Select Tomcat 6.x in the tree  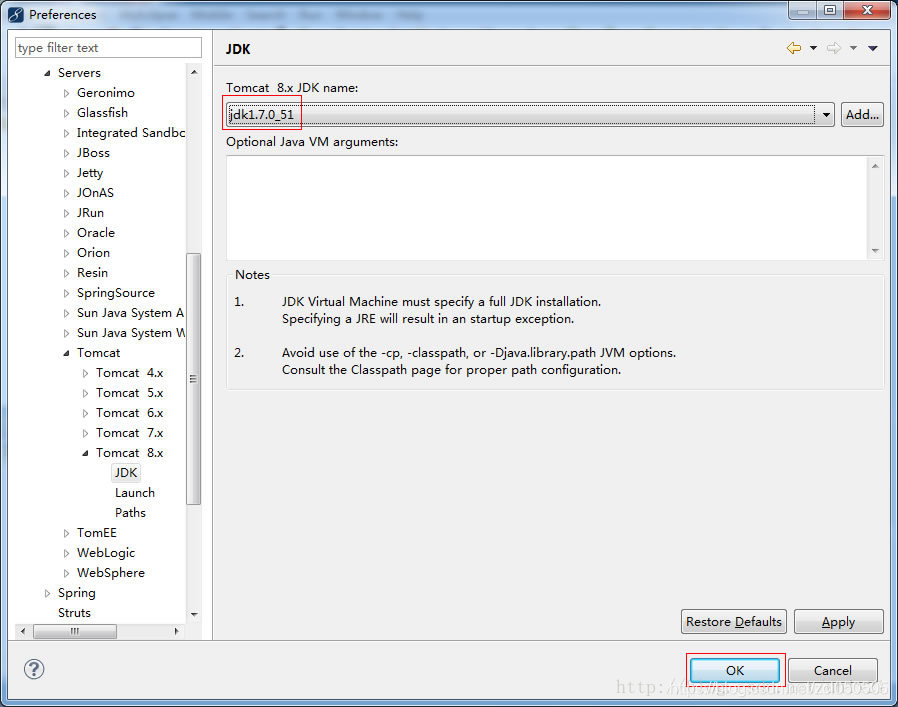coord(129,413)
